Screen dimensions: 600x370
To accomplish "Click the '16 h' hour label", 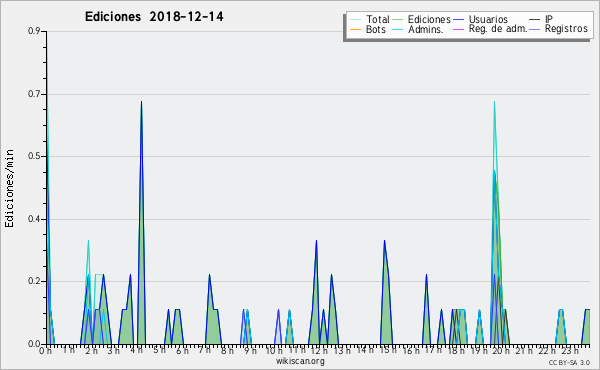I will coord(411,351).
